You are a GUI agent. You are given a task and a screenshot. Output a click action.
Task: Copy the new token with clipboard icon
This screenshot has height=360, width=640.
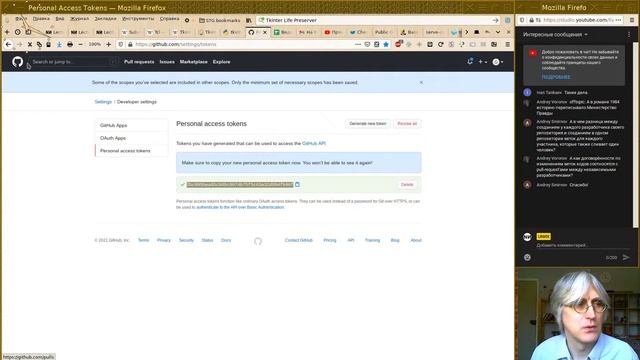(297, 184)
